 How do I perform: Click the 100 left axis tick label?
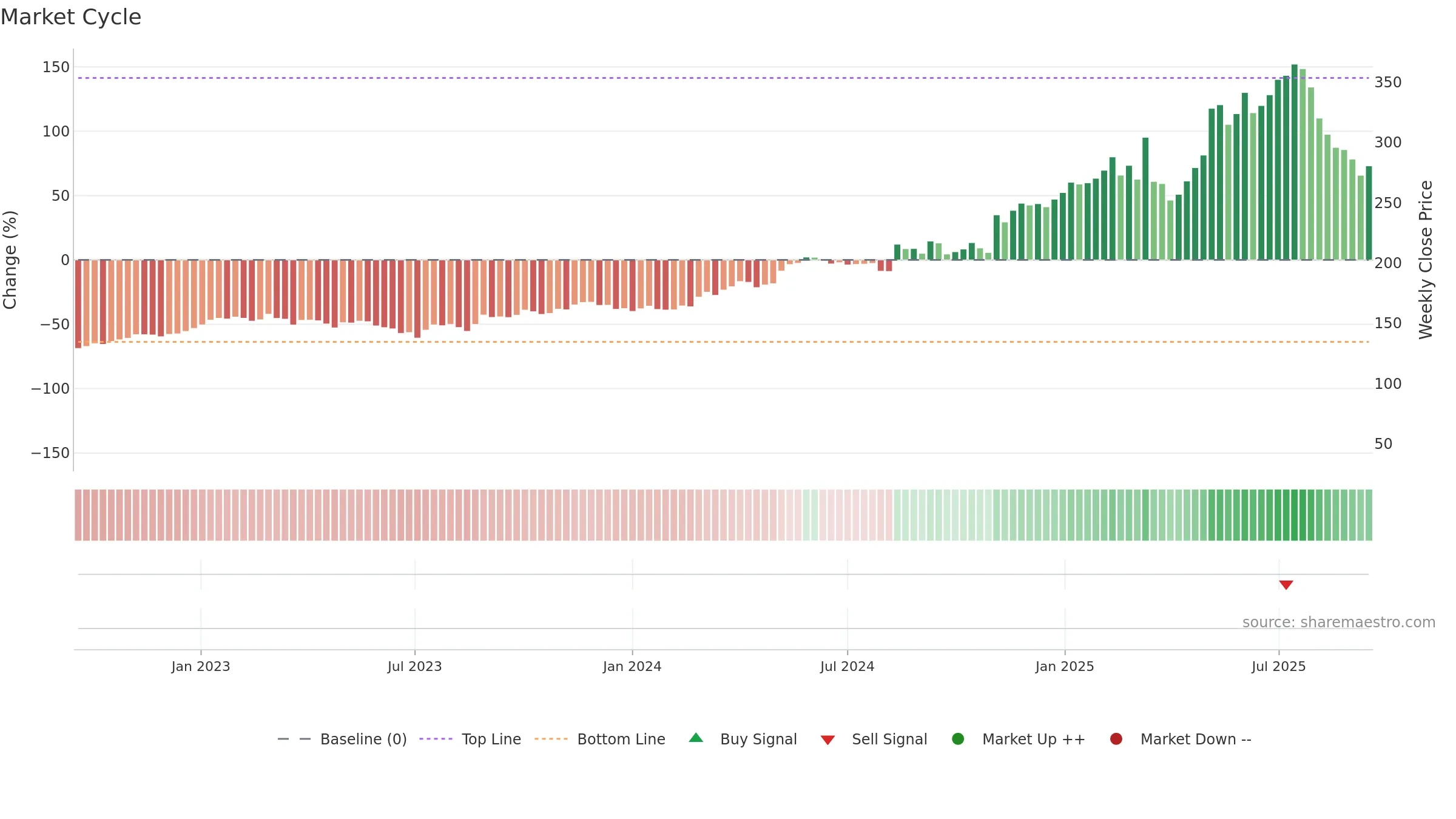click(x=56, y=132)
